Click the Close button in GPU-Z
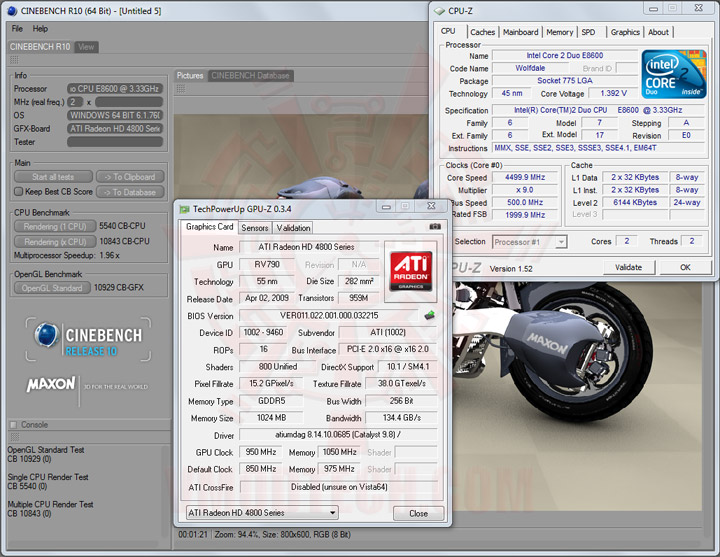 tap(418, 513)
